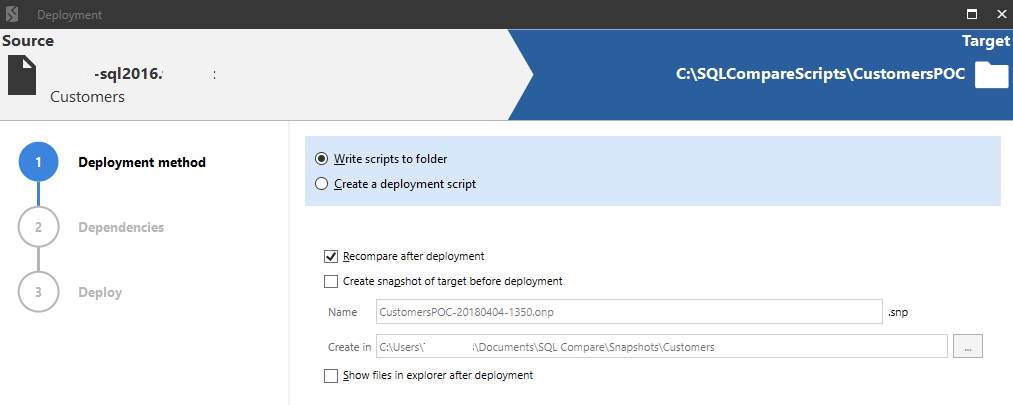Check Show files in explorer after deployment
This screenshot has height=405, width=1013.
(x=331, y=376)
